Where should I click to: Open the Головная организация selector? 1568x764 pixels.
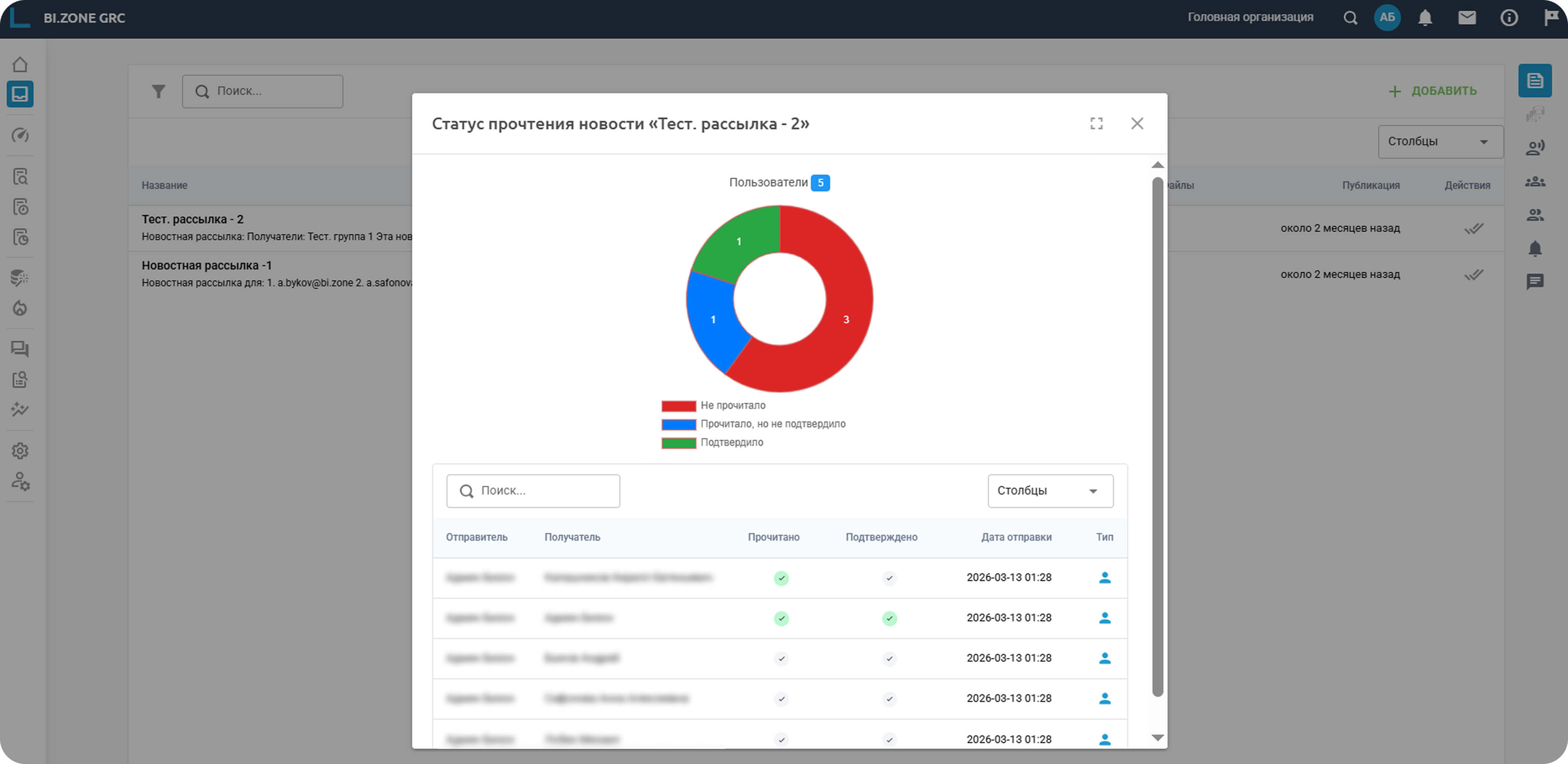pyautogui.click(x=1250, y=17)
